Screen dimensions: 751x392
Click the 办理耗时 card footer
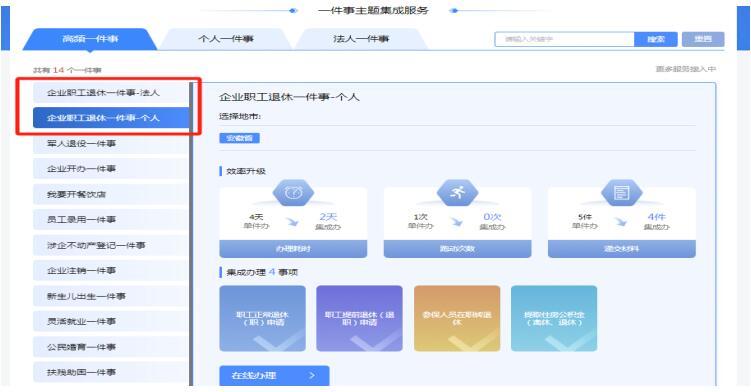coord(293,249)
